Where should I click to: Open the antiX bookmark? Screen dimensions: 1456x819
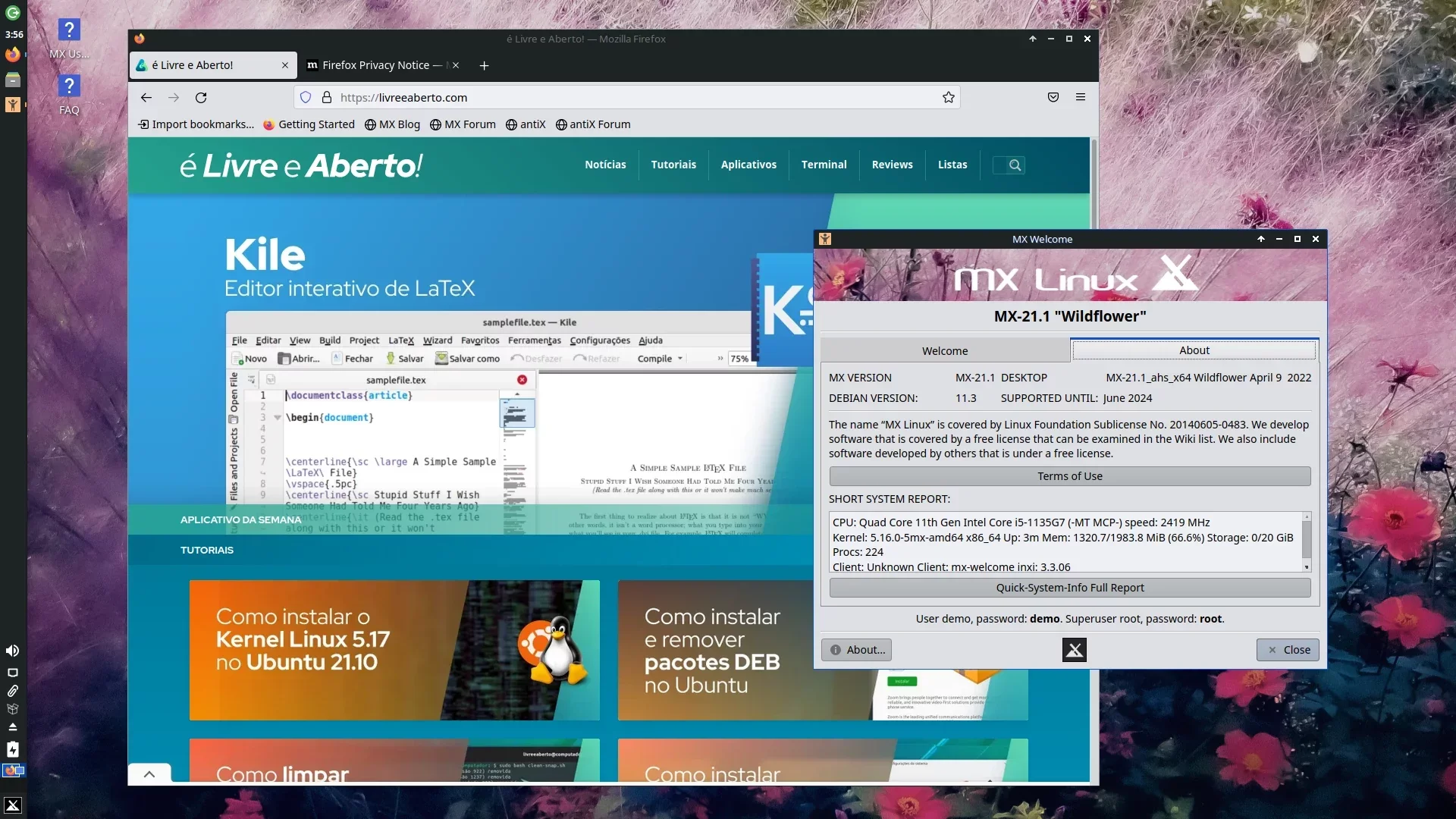click(526, 124)
